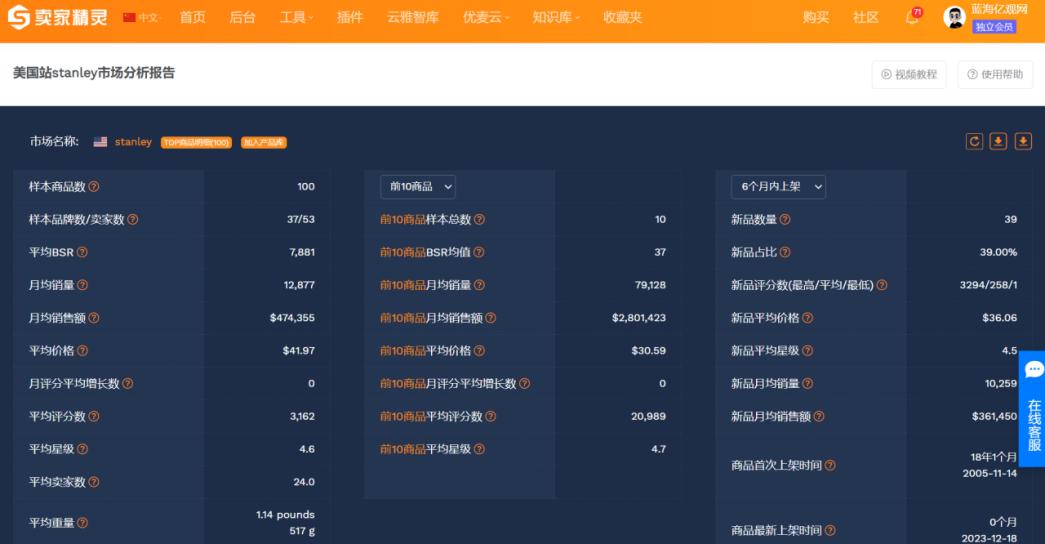This screenshot has height=544, width=1045.
Task: Switch language via the 中文 flag selector
Action: click(x=141, y=17)
